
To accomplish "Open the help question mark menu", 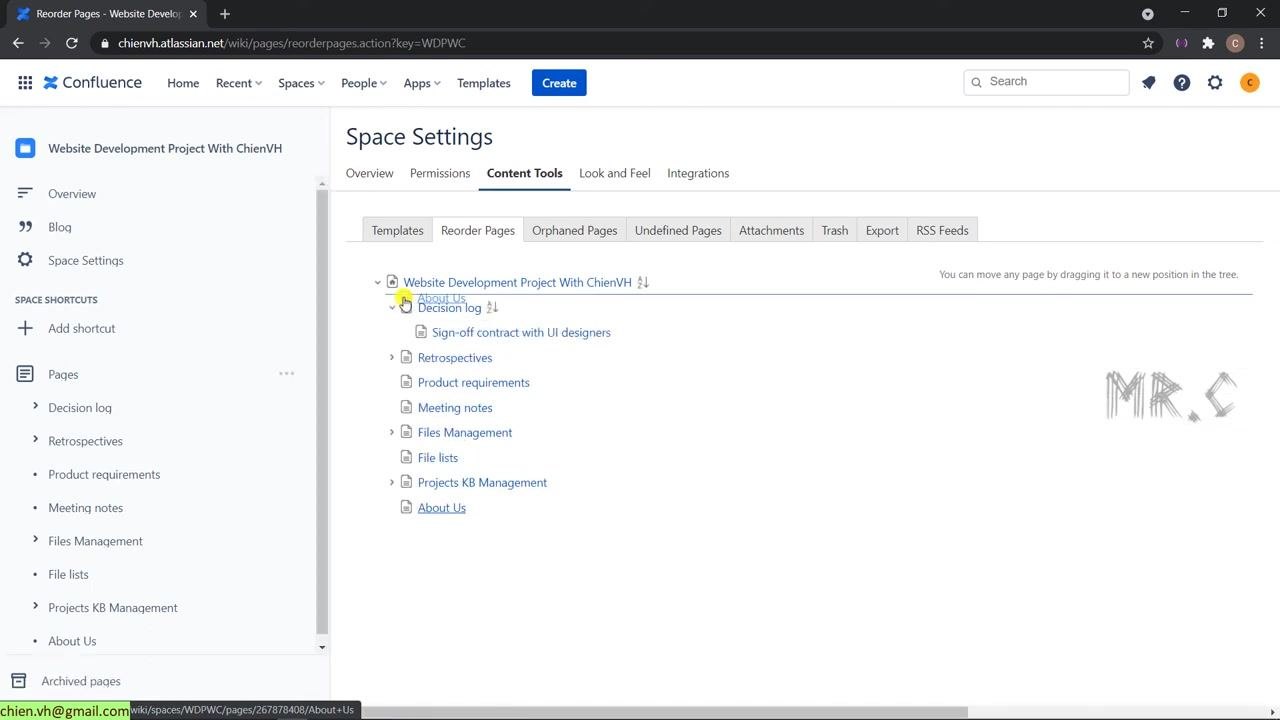I will pos(1182,83).
